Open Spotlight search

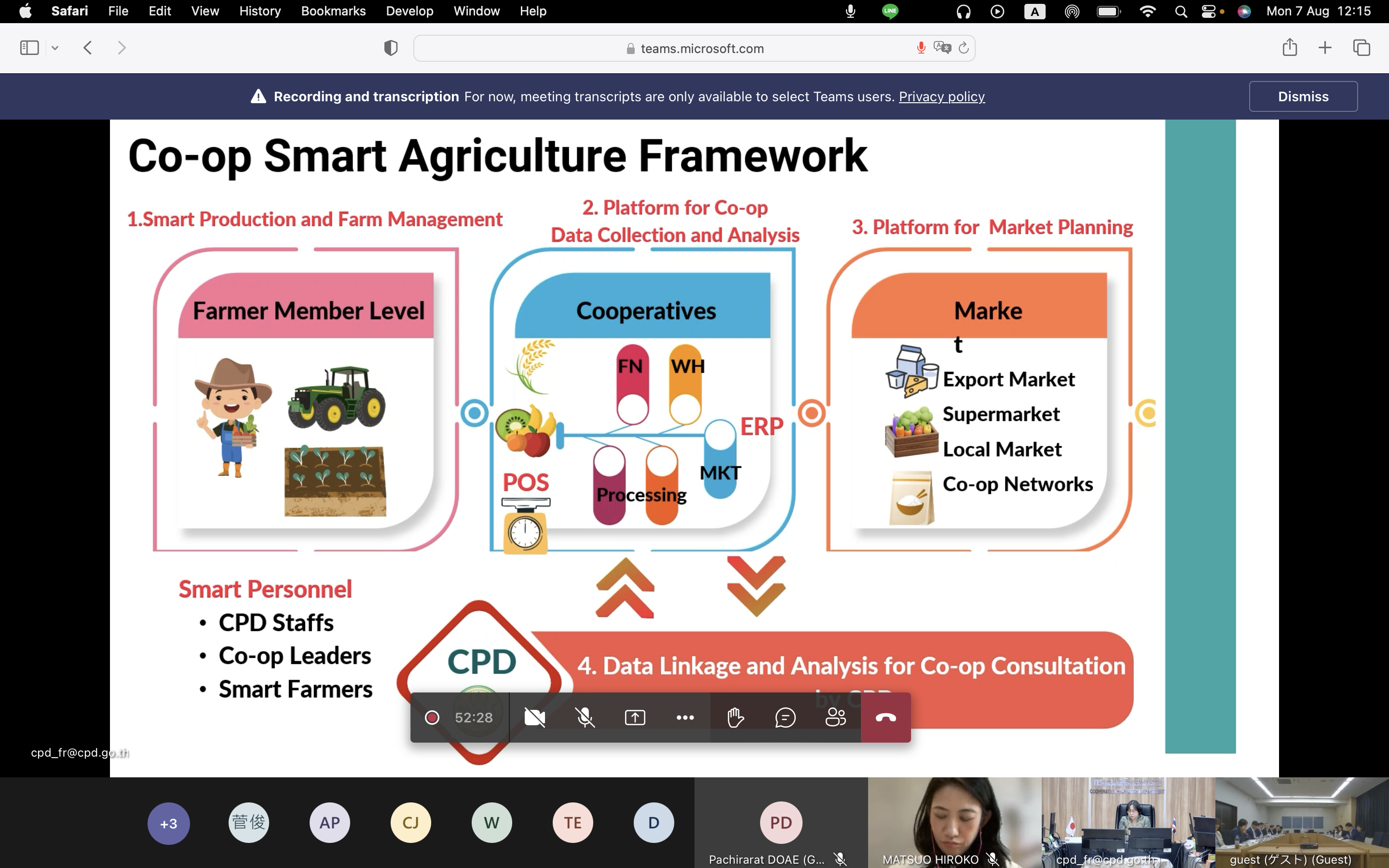pyautogui.click(x=1181, y=11)
